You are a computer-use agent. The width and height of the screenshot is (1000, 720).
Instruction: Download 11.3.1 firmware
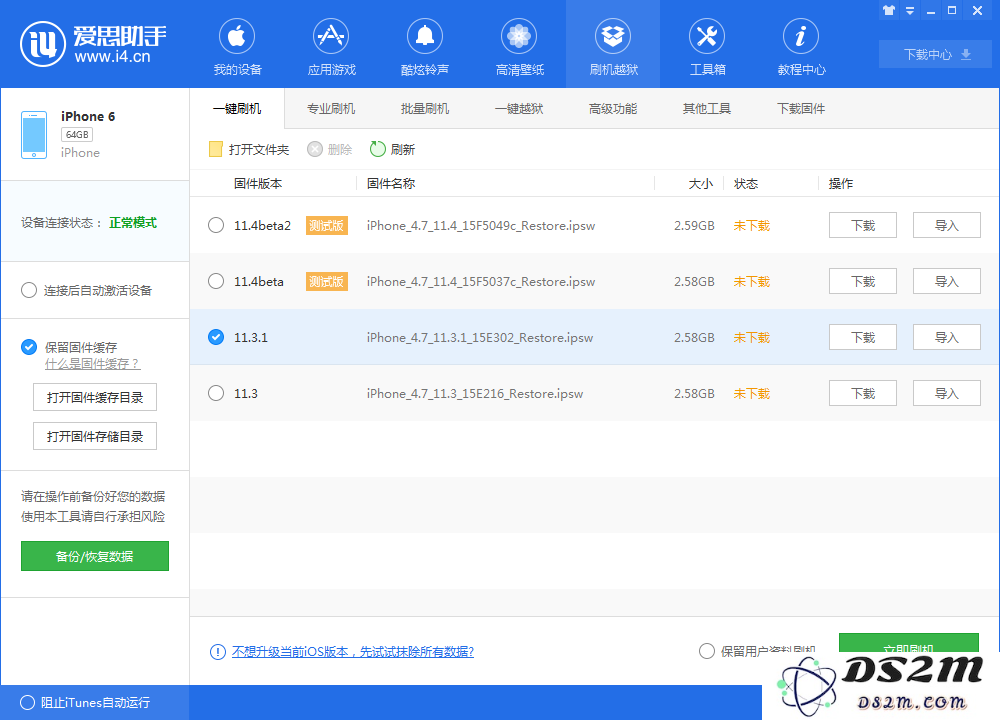tap(863, 337)
